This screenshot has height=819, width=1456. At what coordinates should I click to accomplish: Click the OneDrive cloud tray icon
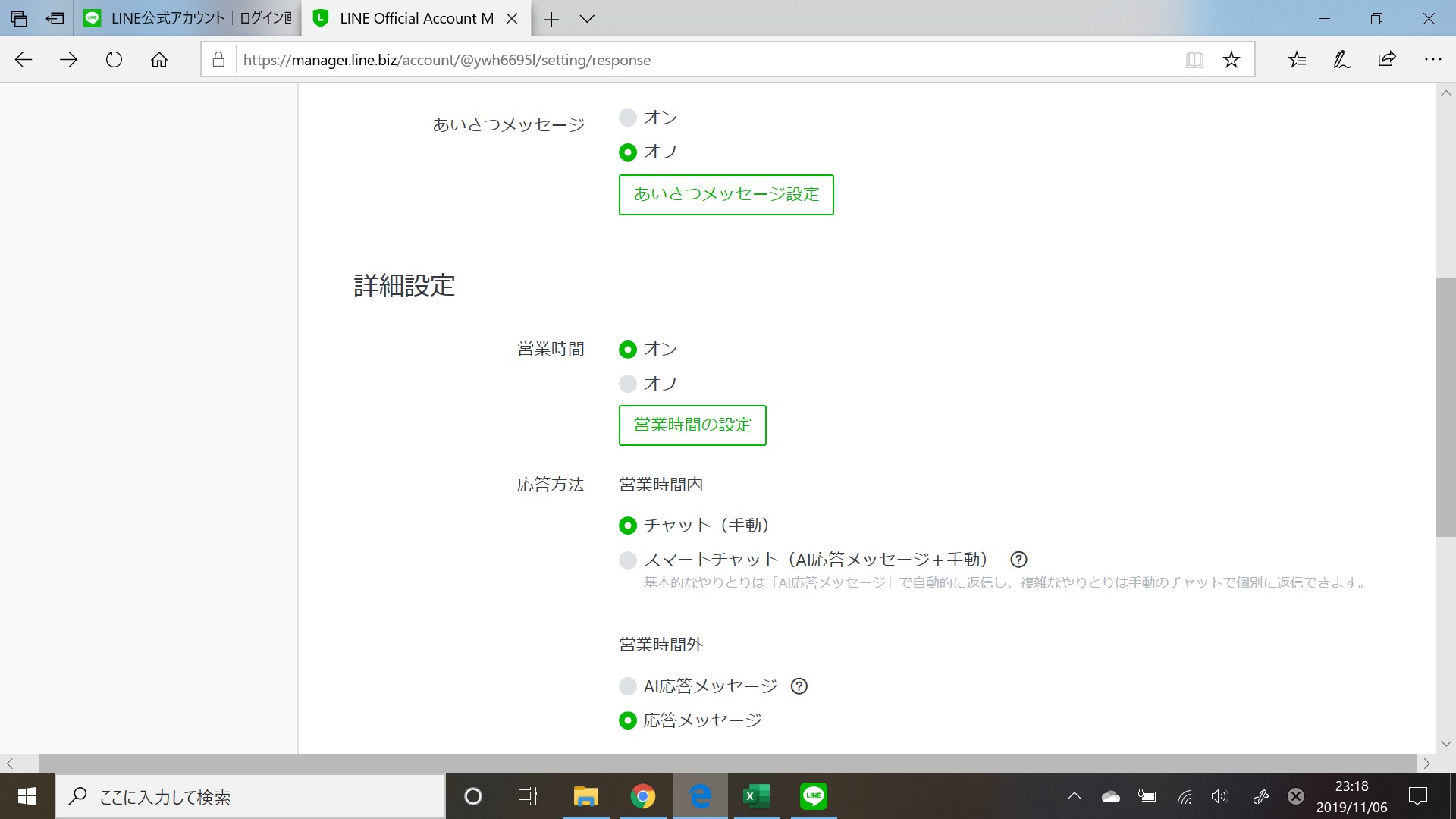click(1111, 796)
